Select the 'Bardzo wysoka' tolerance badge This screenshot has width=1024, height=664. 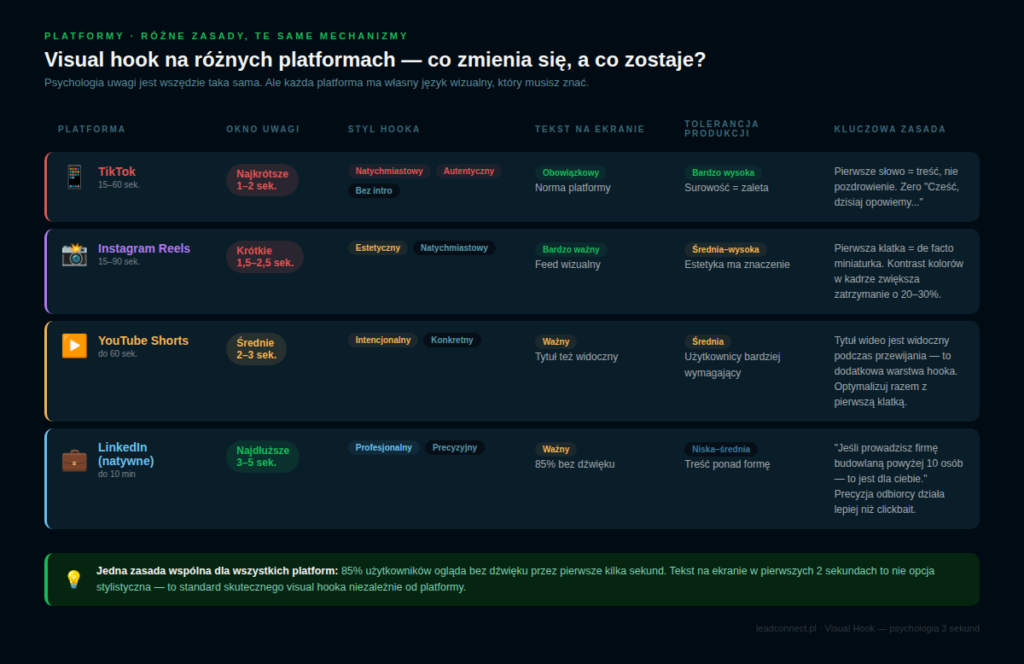723,172
